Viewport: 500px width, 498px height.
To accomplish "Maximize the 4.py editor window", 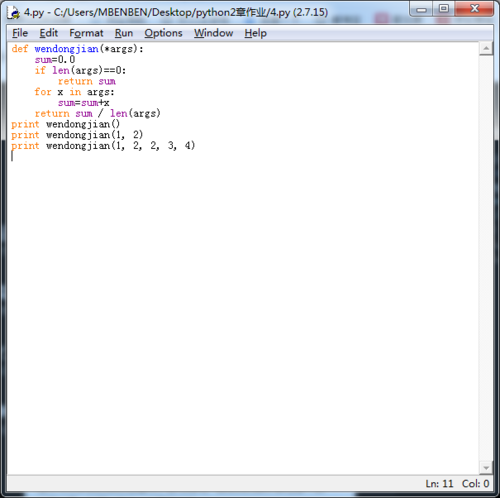I will click(444, 9).
